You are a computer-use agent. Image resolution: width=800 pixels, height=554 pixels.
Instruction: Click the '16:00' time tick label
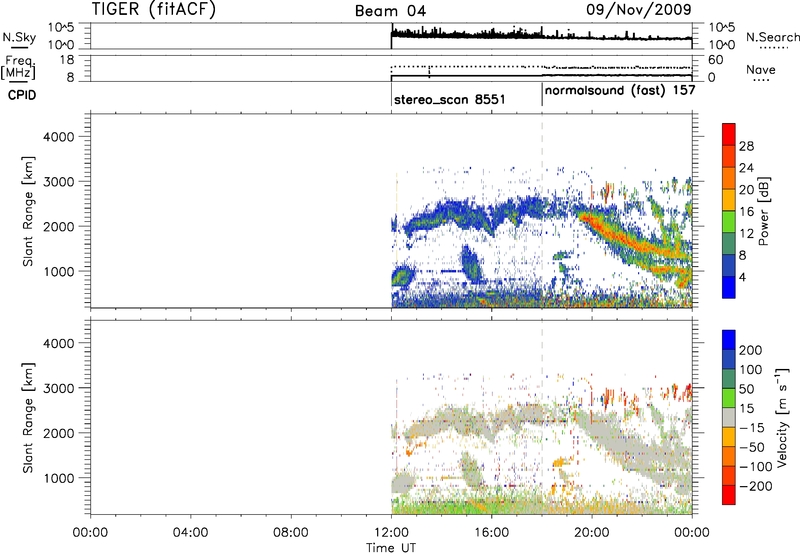pyautogui.click(x=491, y=533)
